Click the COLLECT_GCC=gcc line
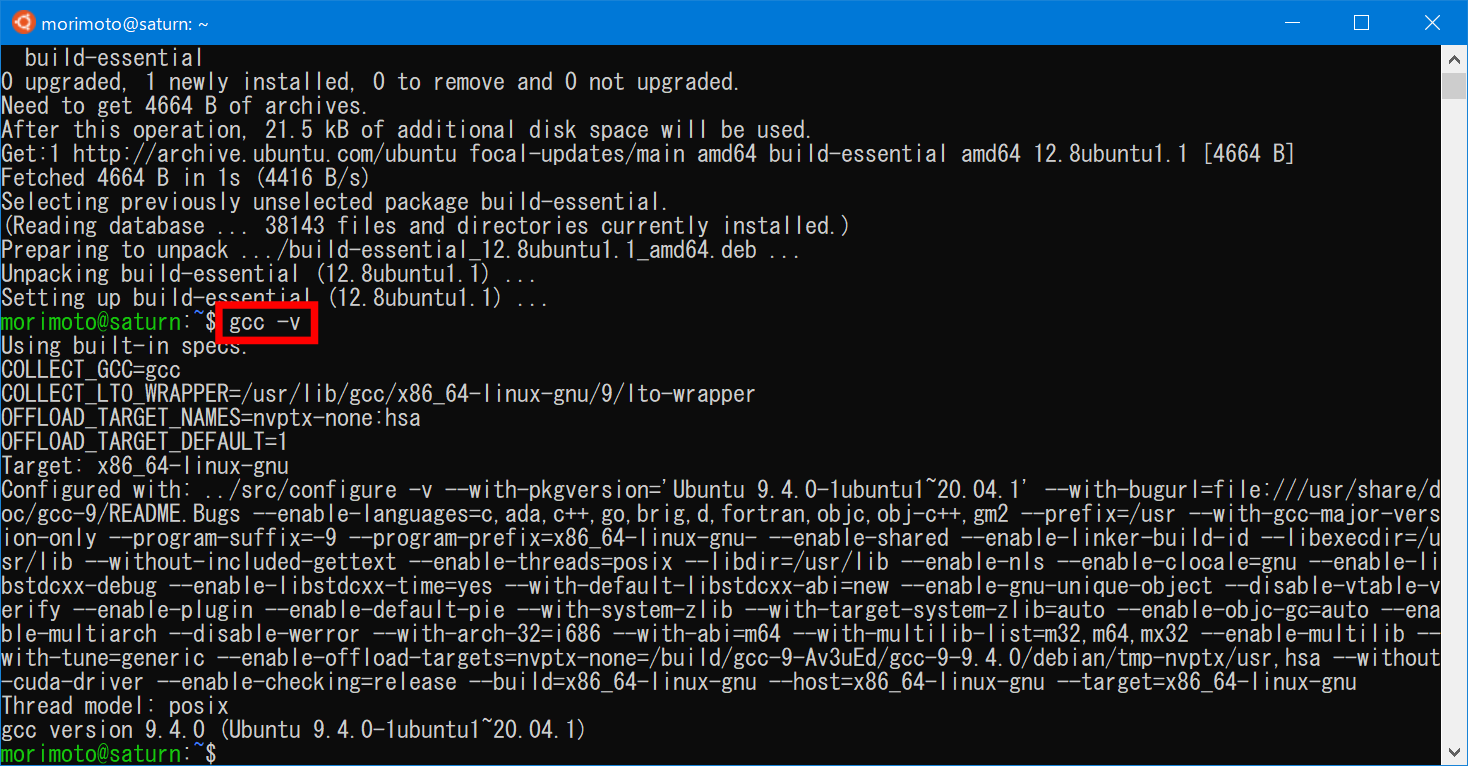 (91, 370)
